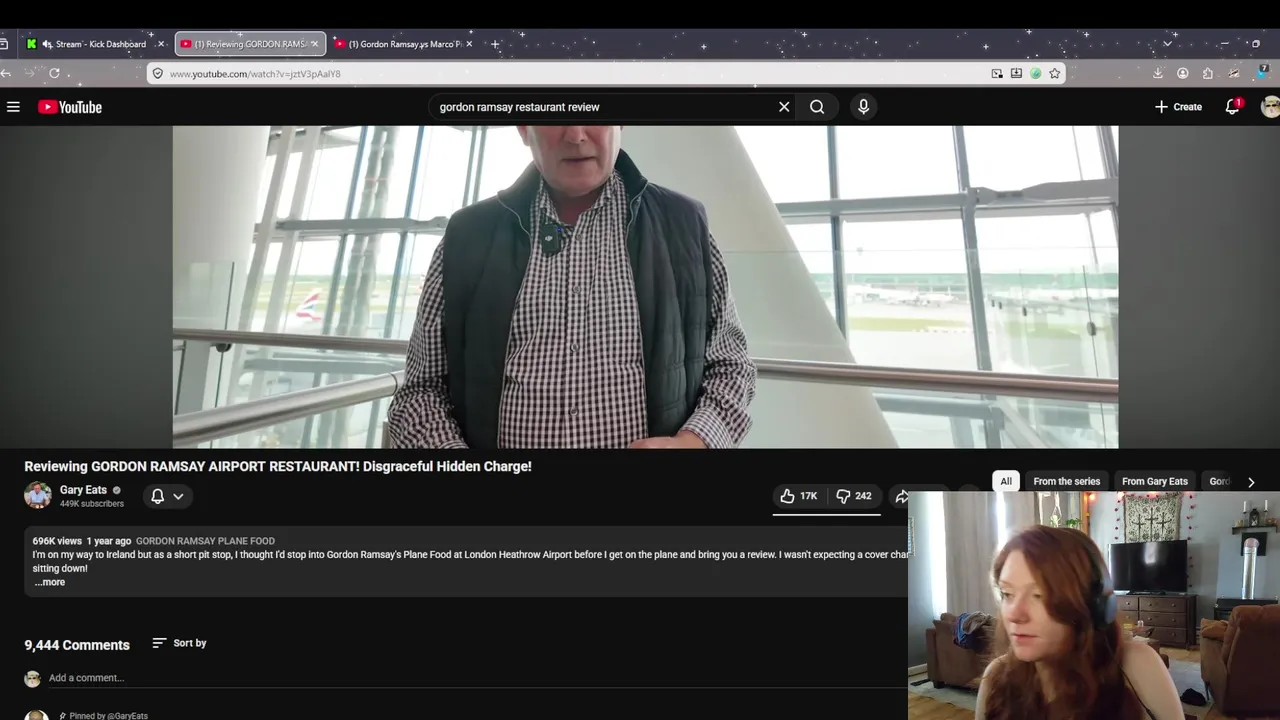Focus the Add a comment field
Screen dimensions: 1280x720
[x=478, y=678]
